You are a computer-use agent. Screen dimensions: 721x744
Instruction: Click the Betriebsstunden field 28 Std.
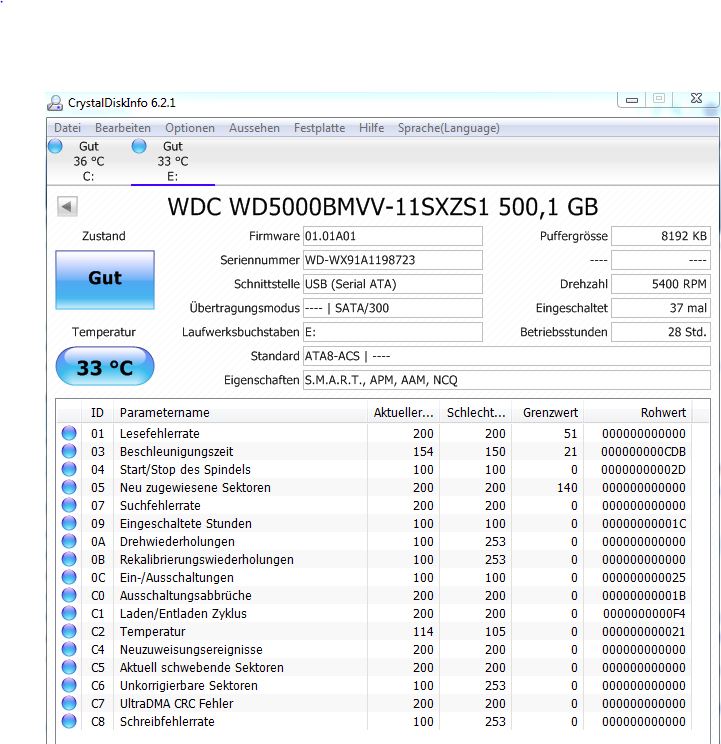coord(661,332)
